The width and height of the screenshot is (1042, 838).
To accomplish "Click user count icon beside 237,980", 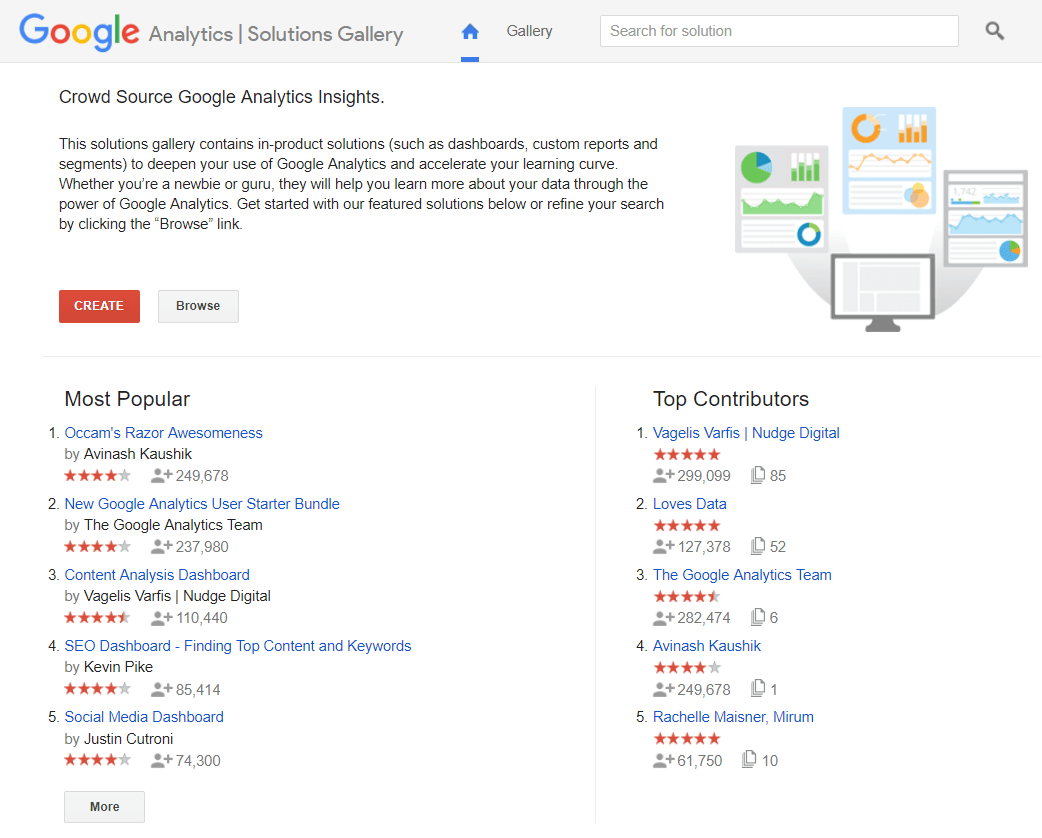I will (x=161, y=546).
